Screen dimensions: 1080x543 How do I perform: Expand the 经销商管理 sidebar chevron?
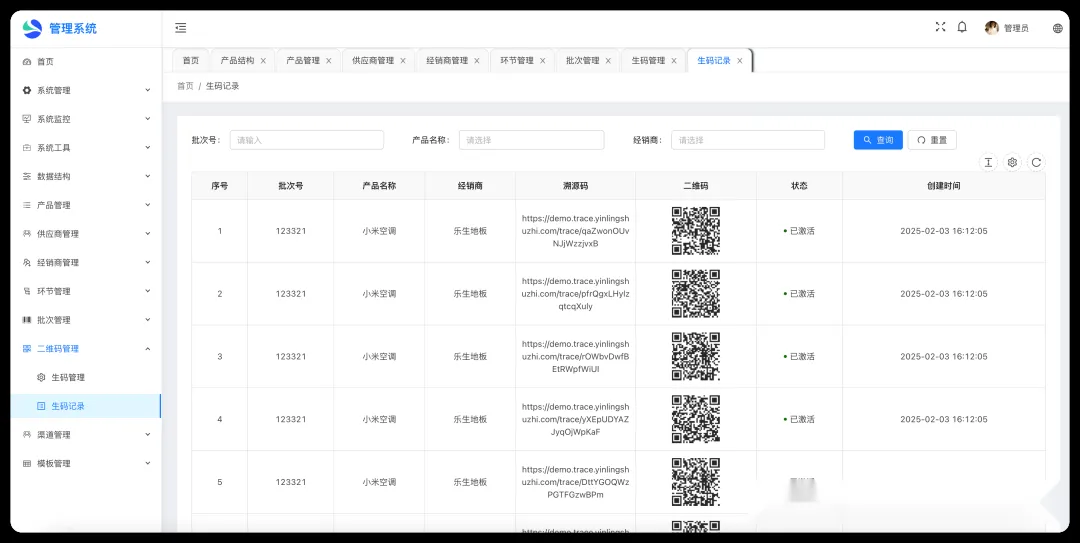coord(147,263)
